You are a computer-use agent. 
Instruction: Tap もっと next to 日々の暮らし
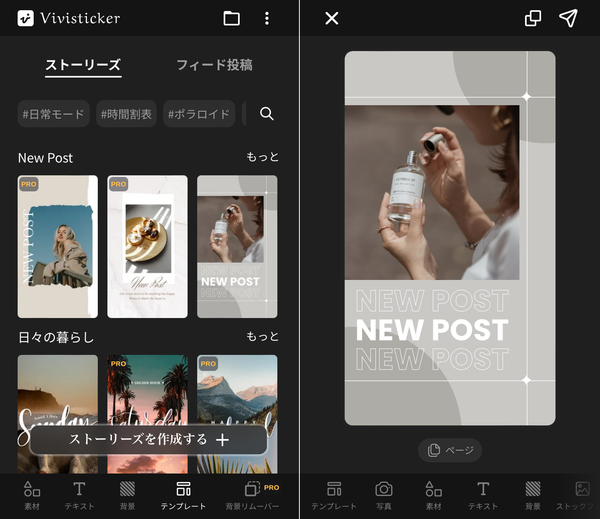[x=262, y=336]
